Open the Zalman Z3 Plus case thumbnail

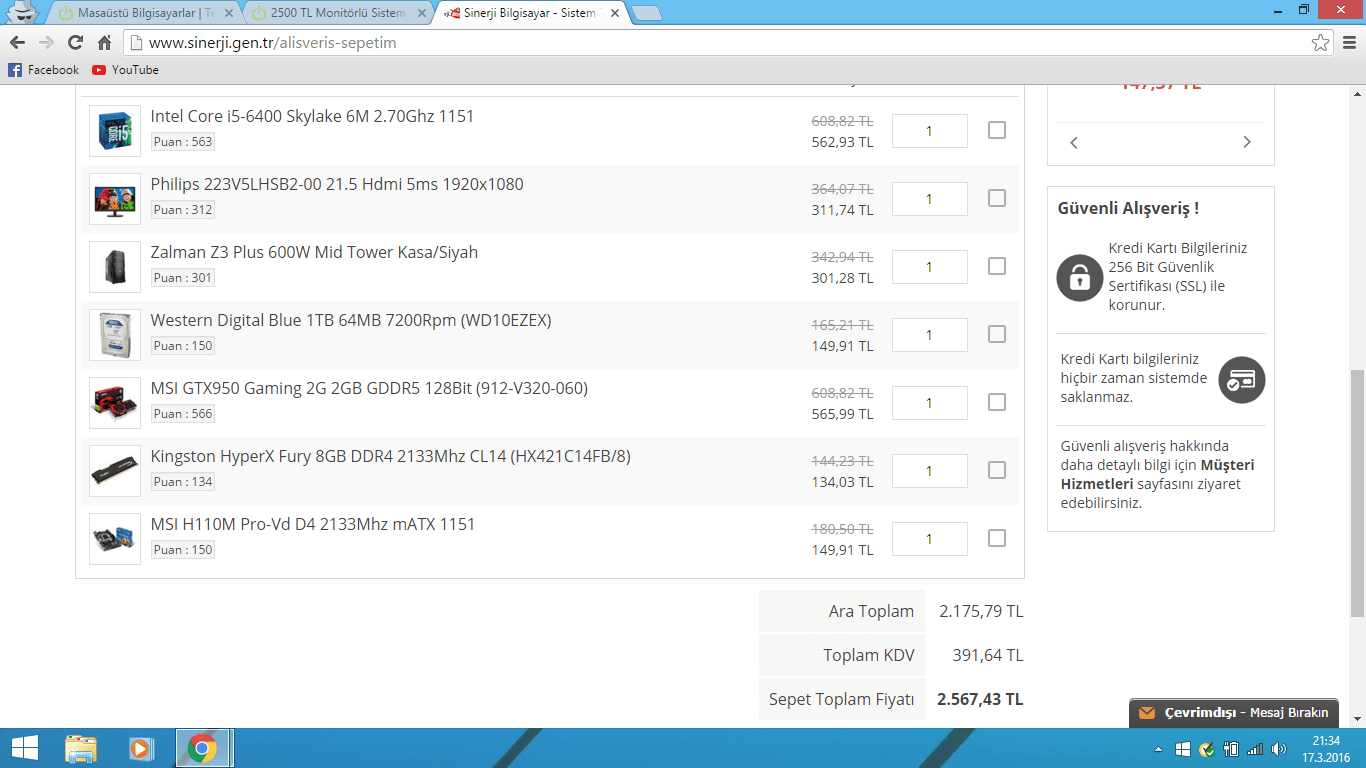tap(115, 267)
